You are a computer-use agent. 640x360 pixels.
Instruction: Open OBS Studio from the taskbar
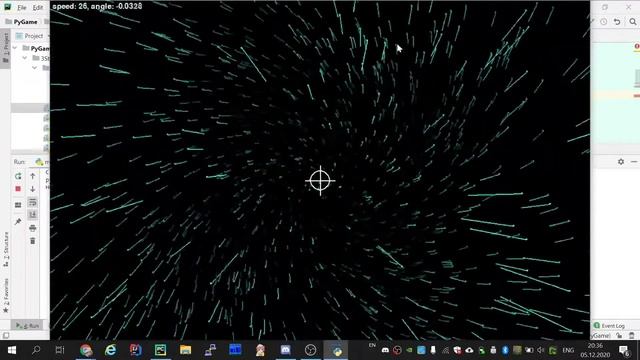pos(310,350)
